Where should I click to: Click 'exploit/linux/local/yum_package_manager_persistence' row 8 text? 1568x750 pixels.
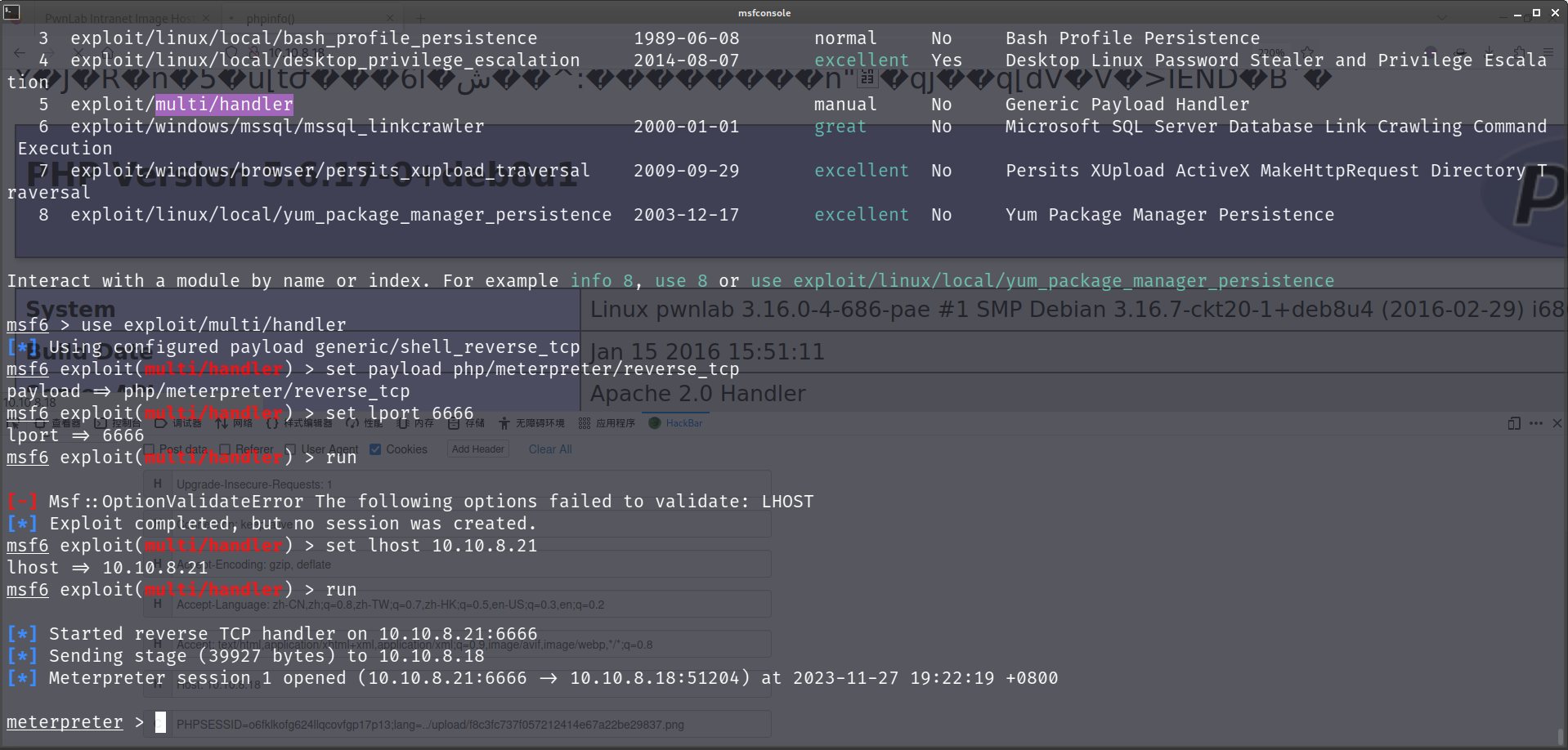[341, 215]
